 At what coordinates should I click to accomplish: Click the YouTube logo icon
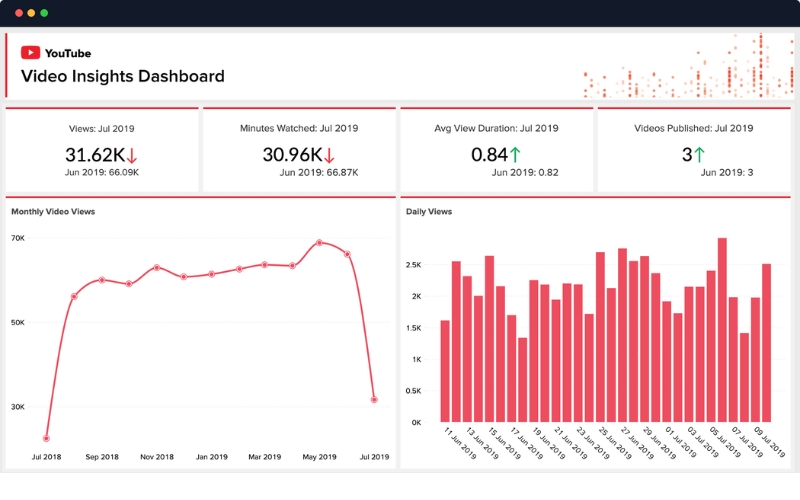[30, 53]
